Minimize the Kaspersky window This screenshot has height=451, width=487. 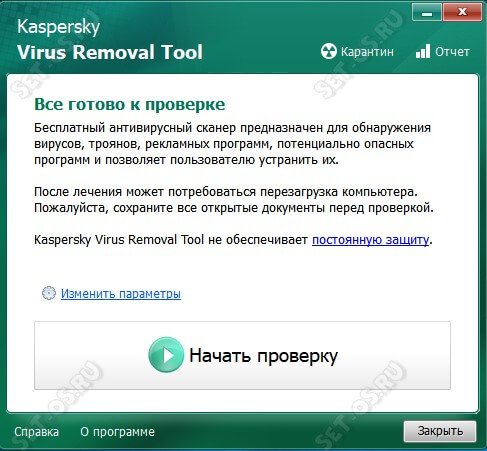coord(427,12)
